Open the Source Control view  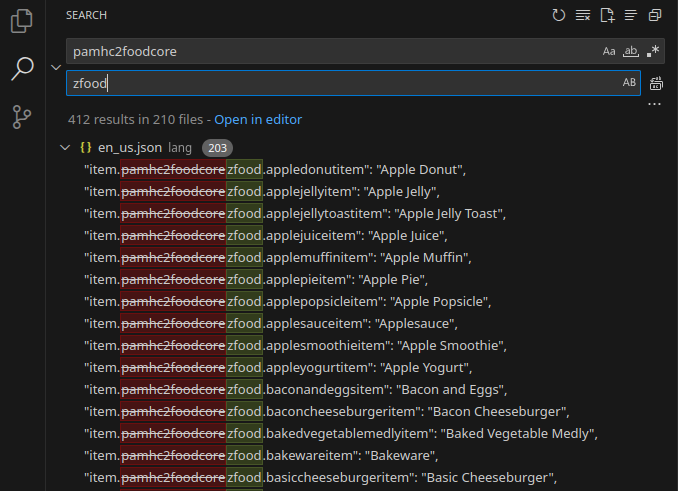pos(22,117)
